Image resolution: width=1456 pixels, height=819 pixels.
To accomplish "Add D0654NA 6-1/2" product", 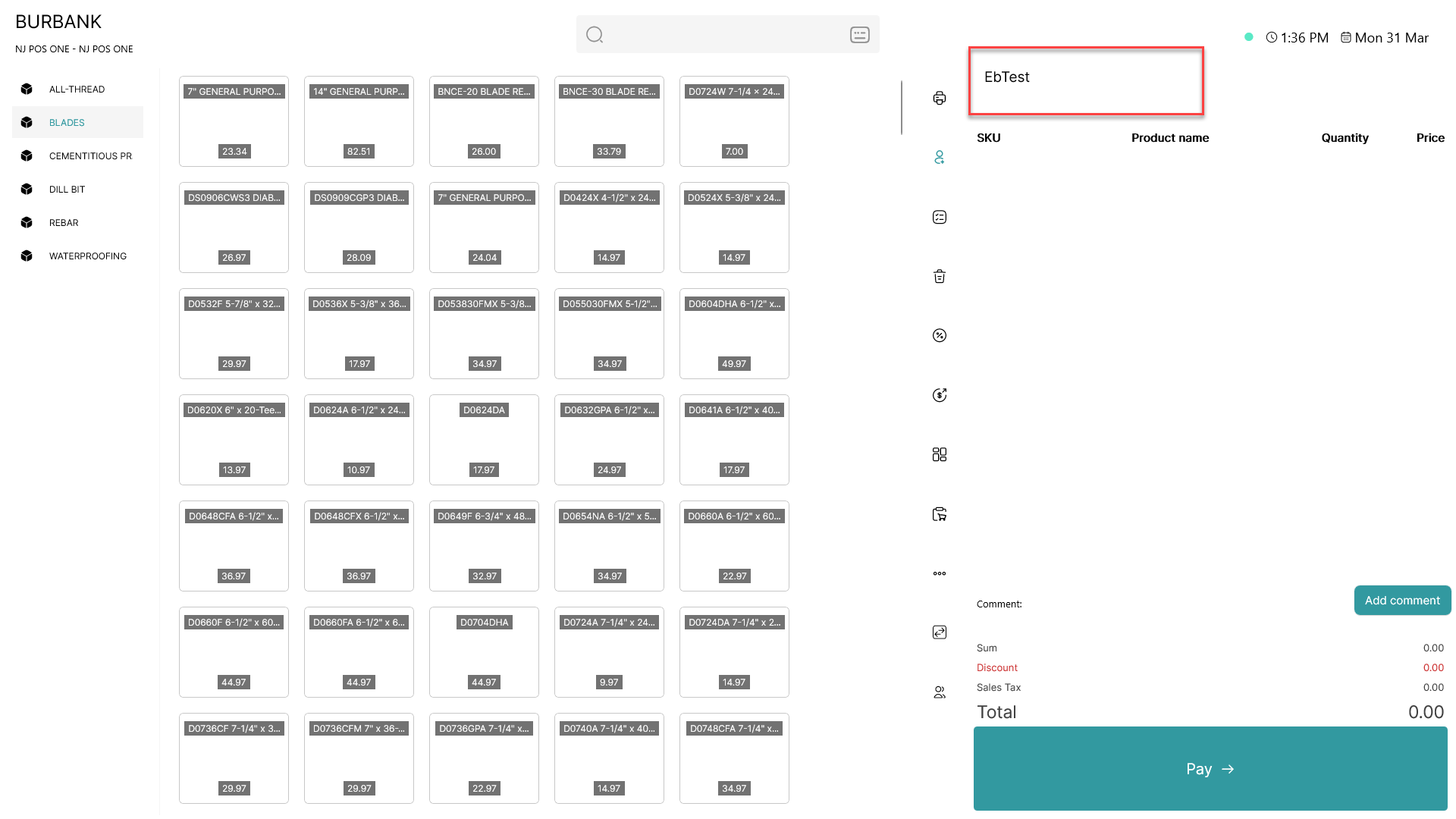I will [609, 546].
